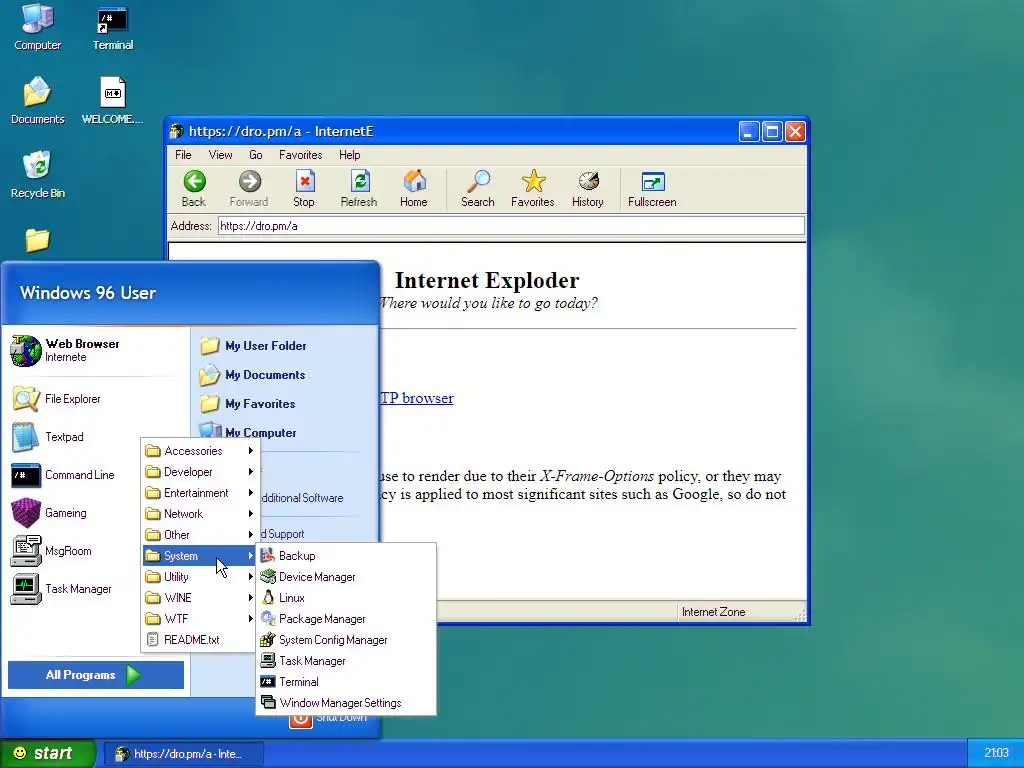Click the 'Windows 96 User' header
Image resolution: width=1024 pixels, height=768 pixels.
(x=88, y=293)
